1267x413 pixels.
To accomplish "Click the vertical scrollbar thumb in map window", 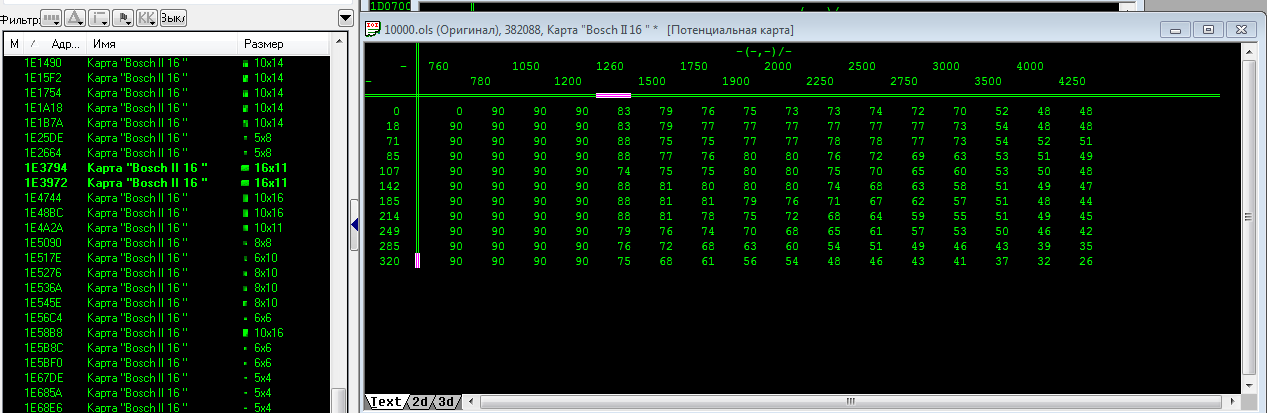I will point(1248,218).
